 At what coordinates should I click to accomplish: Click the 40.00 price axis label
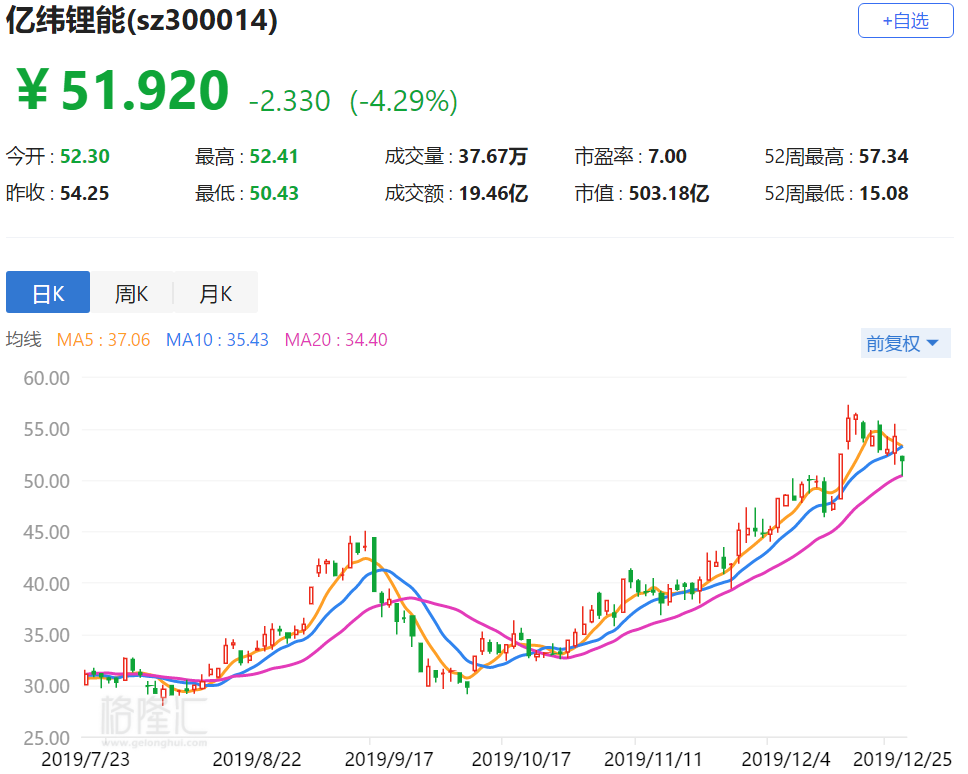pyautogui.click(x=46, y=583)
